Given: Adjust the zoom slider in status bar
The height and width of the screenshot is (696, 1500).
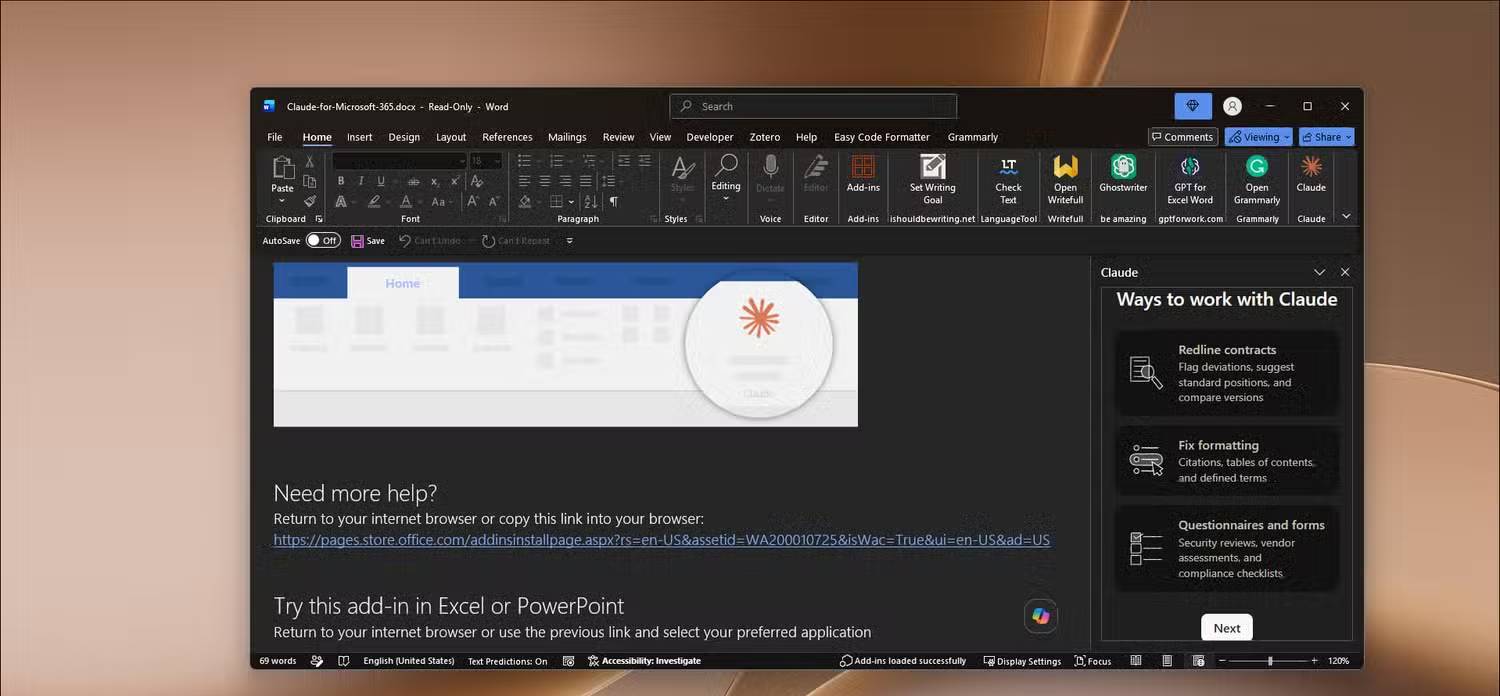Looking at the screenshot, I should click(1270, 661).
